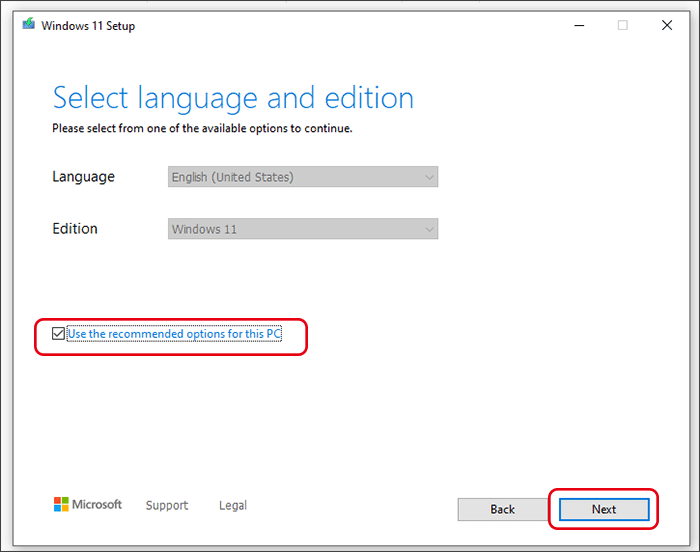
Task: Click the arrow on the Edition combo box
Action: point(429,229)
